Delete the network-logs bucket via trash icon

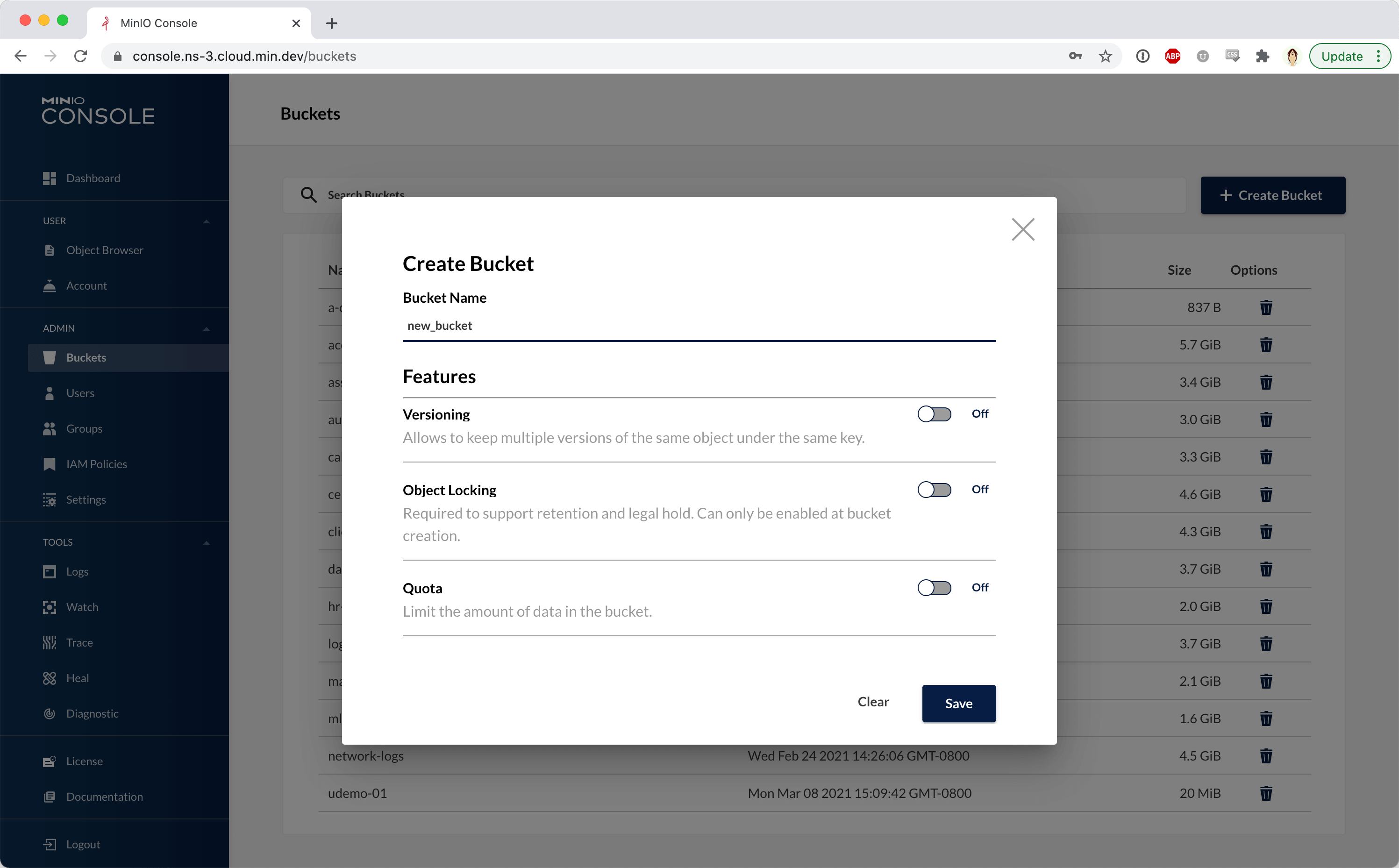(1266, 755)
